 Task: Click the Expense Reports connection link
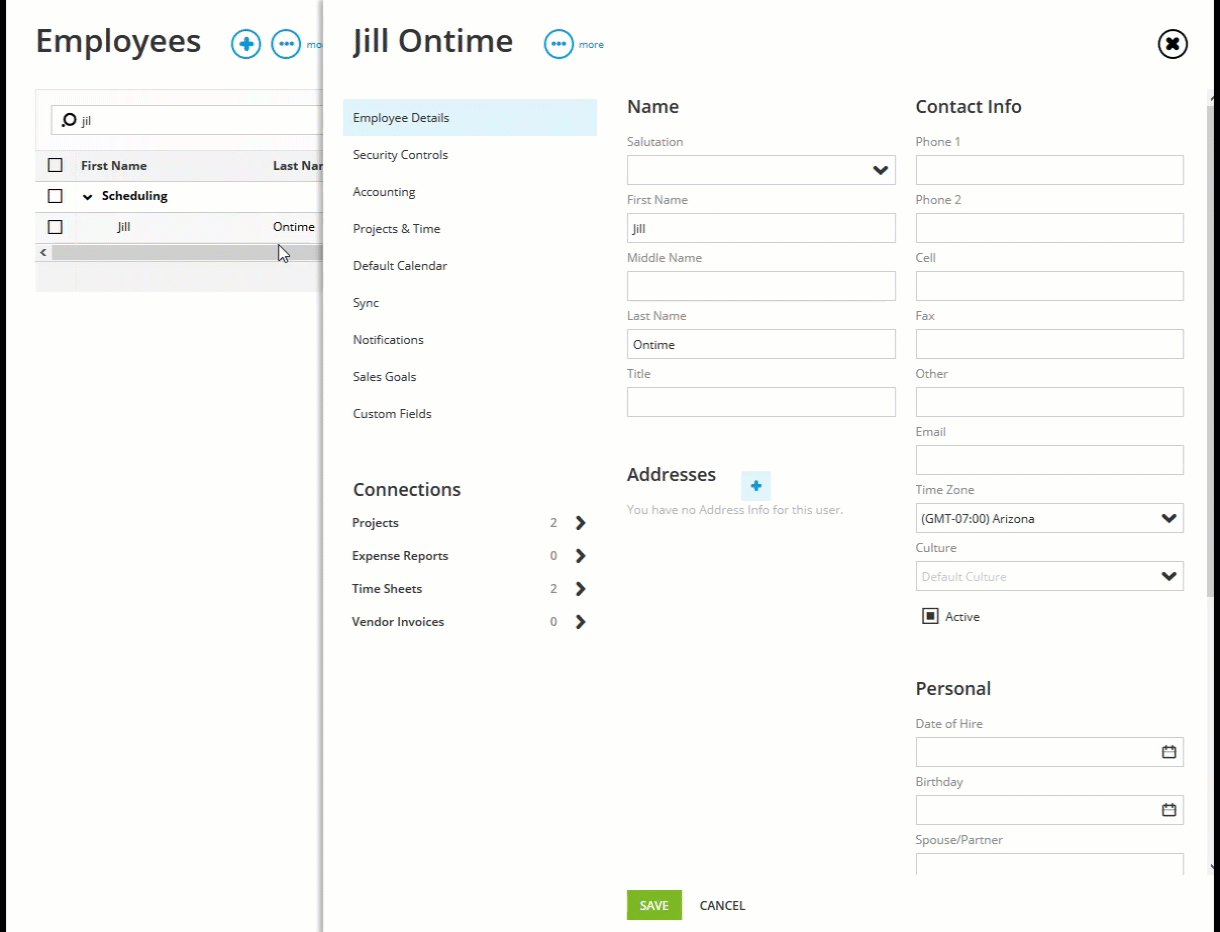click(x=400, y=556)
